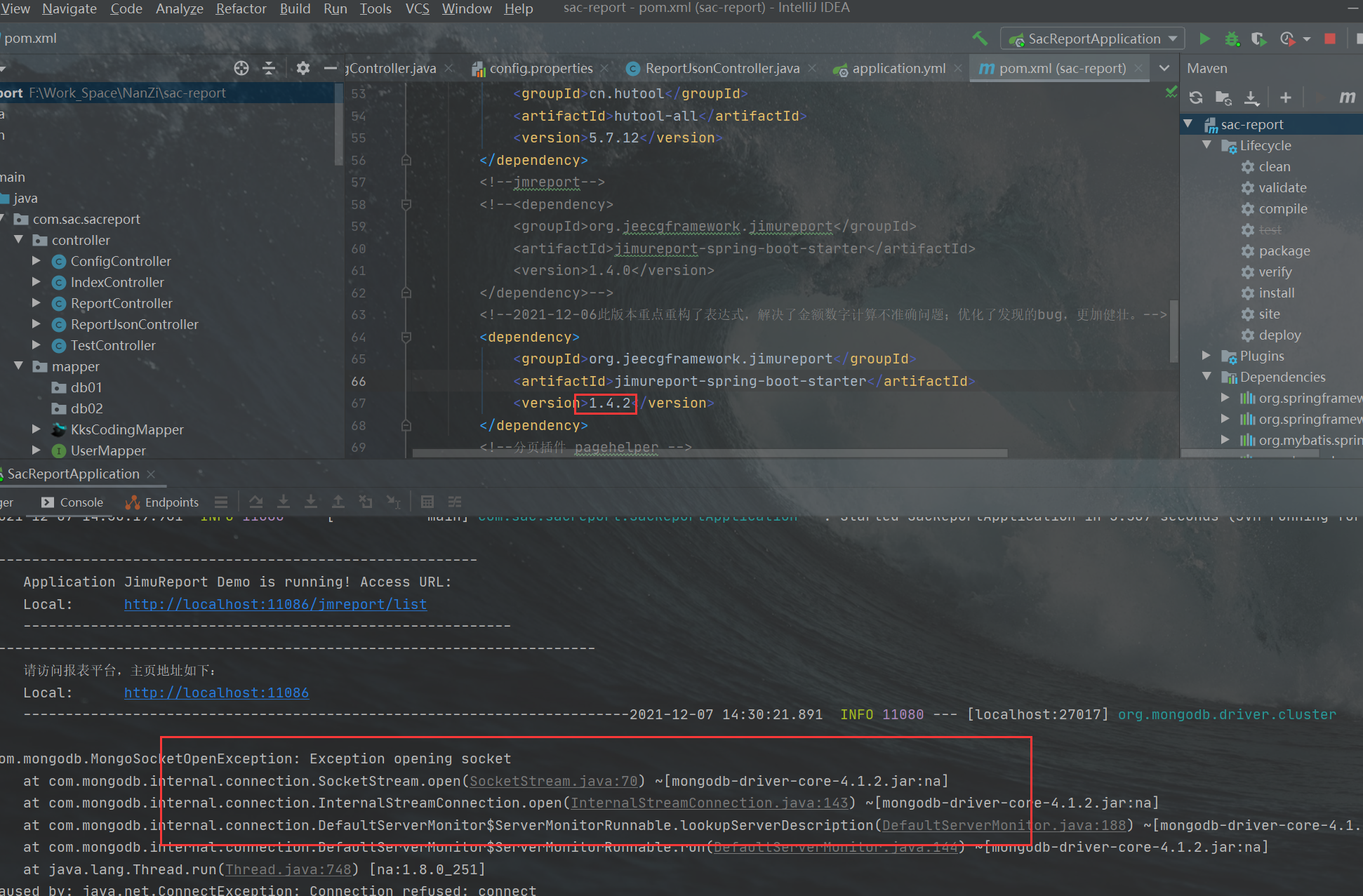Image resolution: width=1363 pixels, height=896 pixels.
Task: Click the editor horizontal scrollbar
Action: pos(710,453)
